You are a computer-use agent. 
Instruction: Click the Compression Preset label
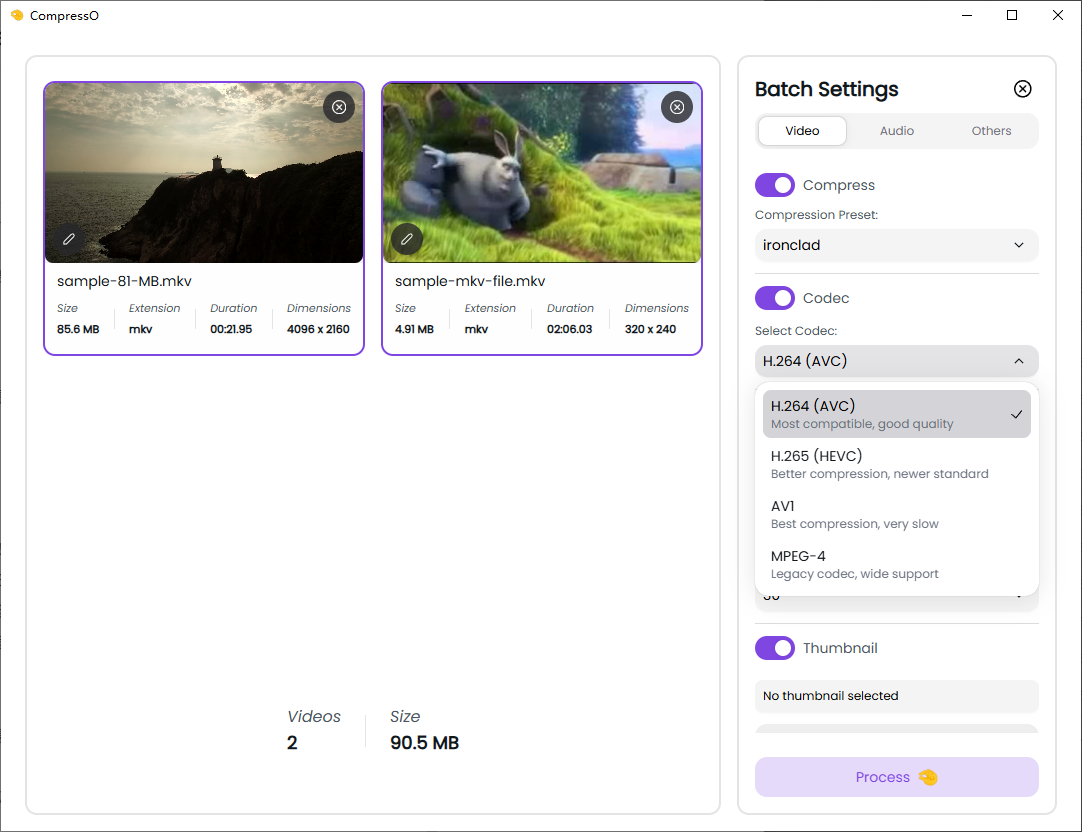coord(816,215)
